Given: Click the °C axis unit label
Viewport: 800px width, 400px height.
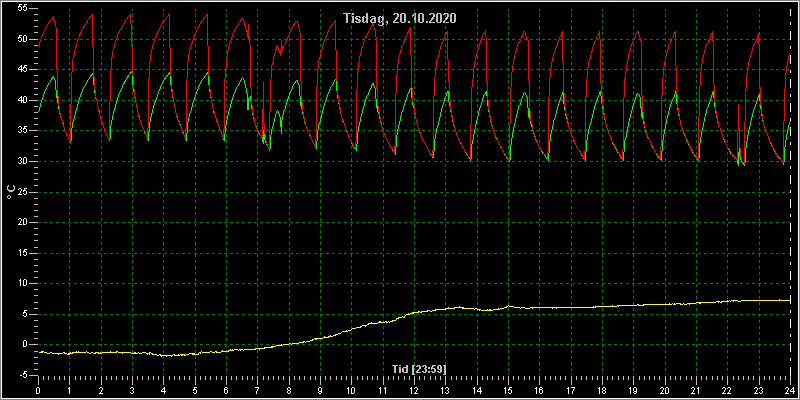Looking at the screenshot, I should 10,192.
